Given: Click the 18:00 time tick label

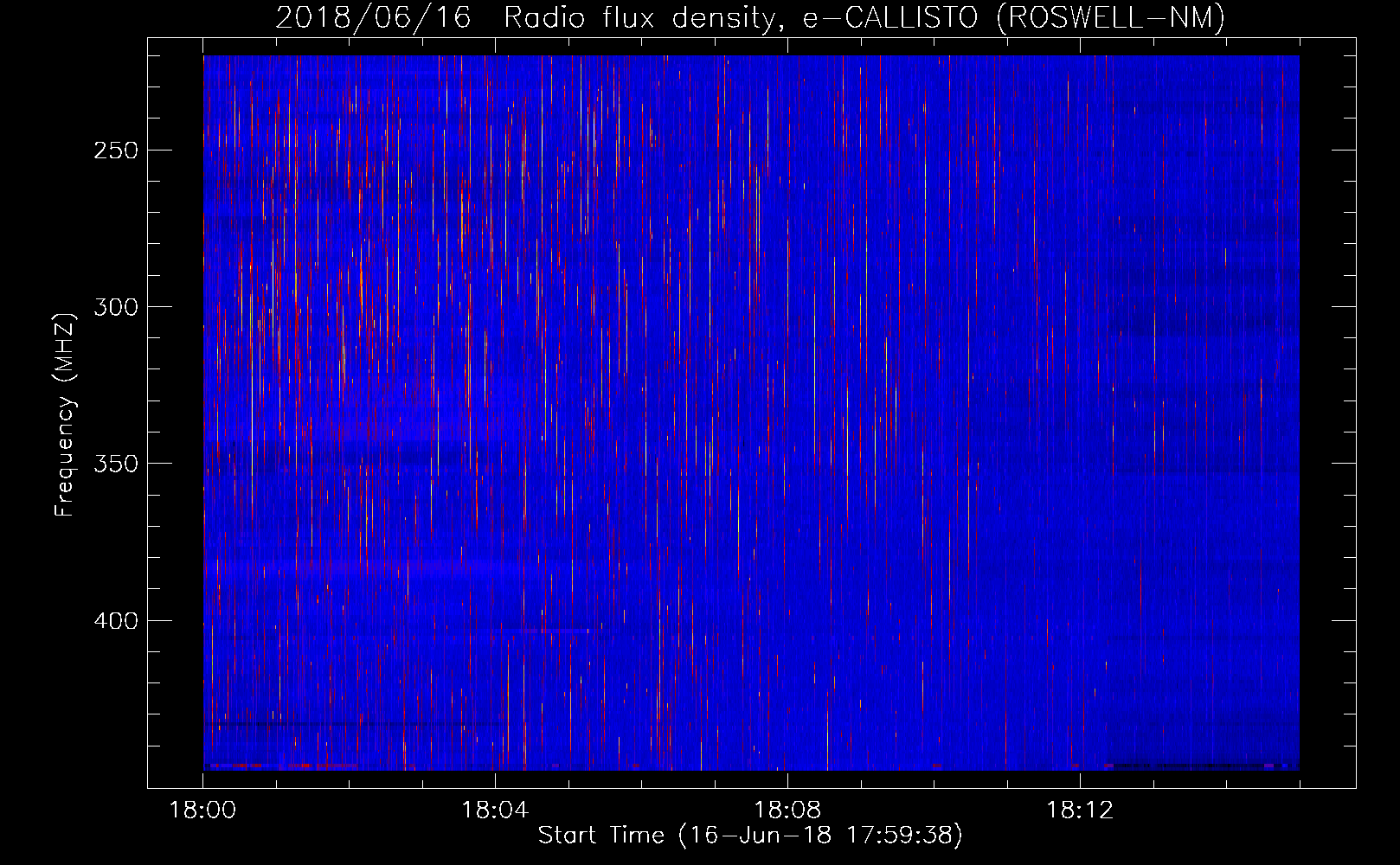Looking at the screenshot, I should pos(202,811).
